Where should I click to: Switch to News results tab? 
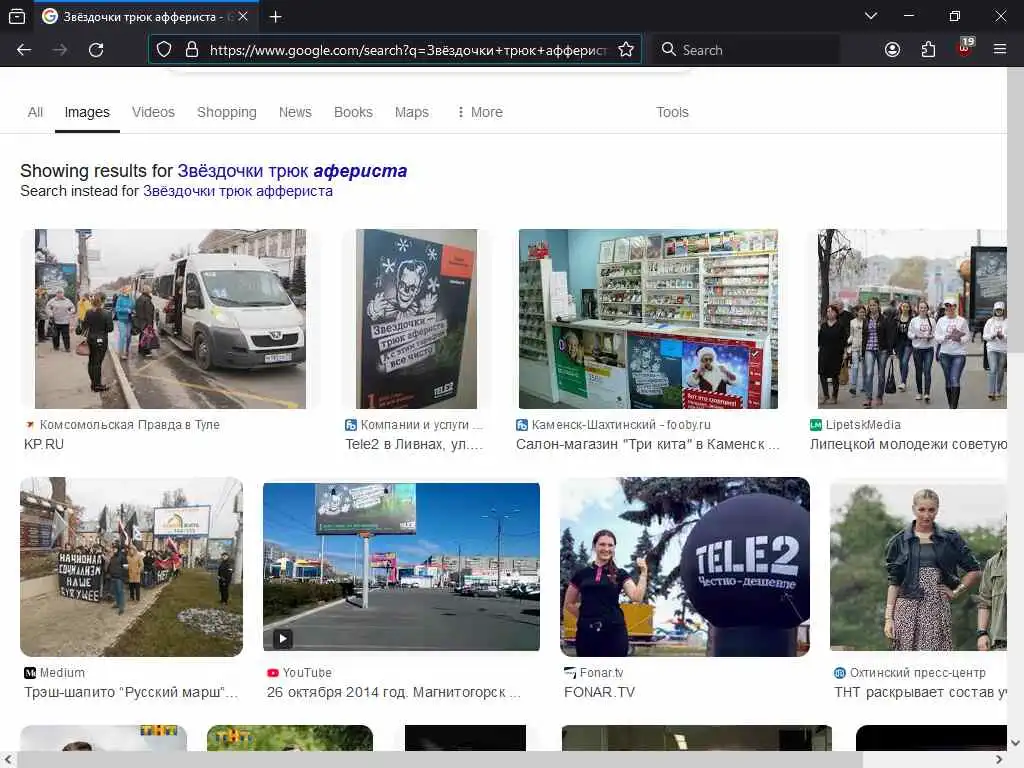click(x=295, y=112)
